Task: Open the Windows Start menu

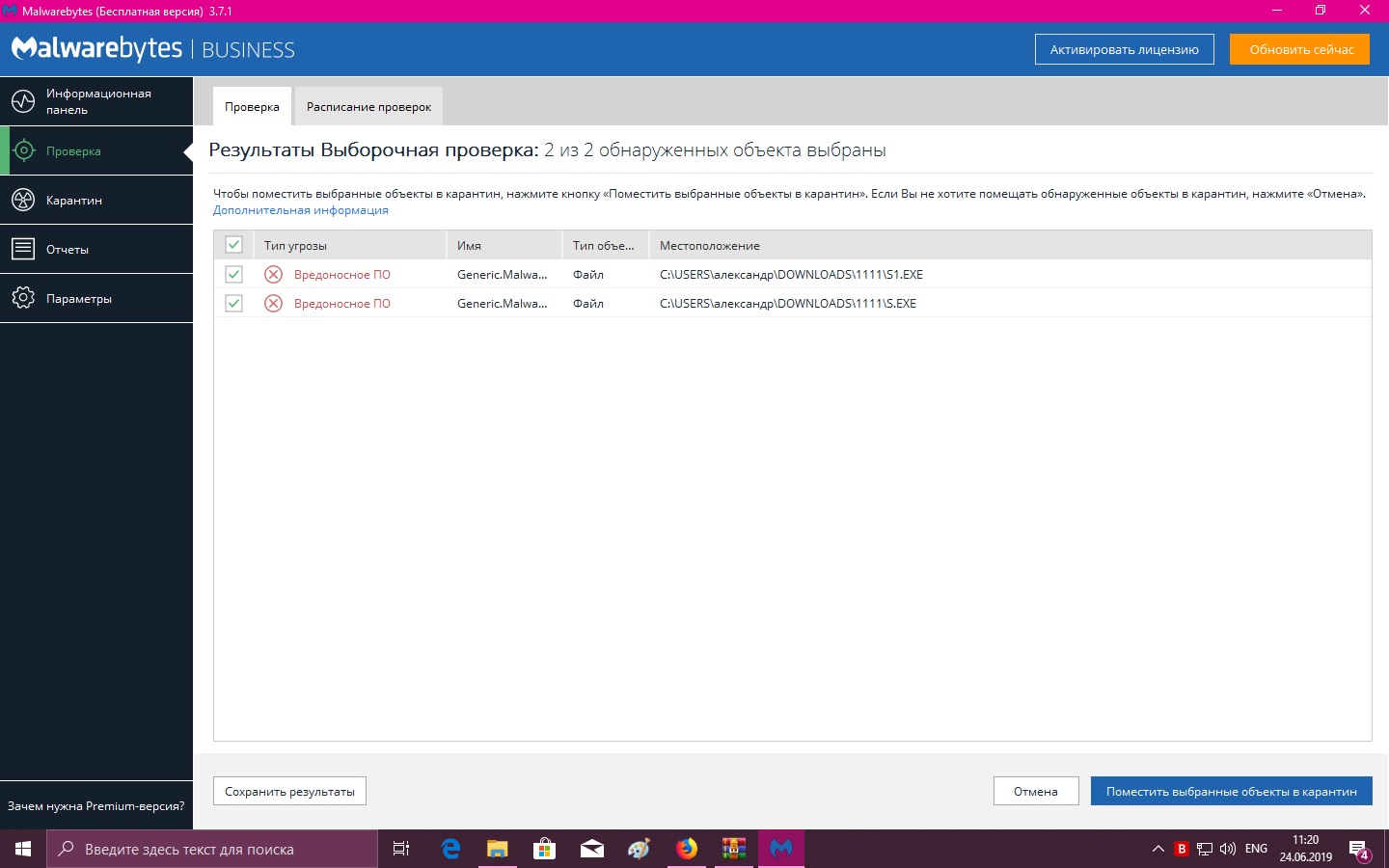Action: point(23,849)
